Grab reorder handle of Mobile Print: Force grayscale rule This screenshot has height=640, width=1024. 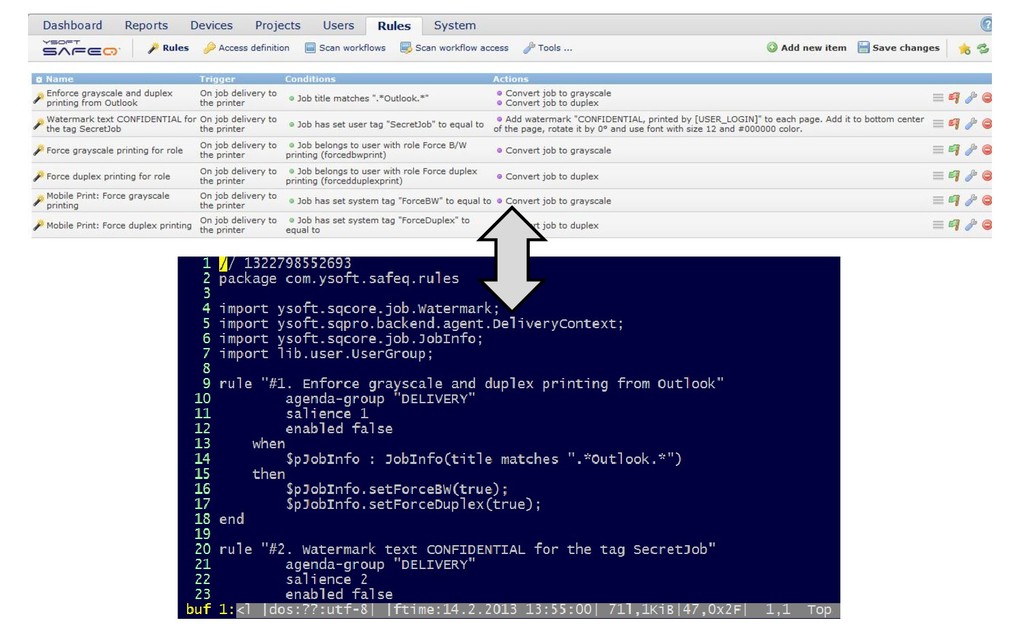click(938, 200)
